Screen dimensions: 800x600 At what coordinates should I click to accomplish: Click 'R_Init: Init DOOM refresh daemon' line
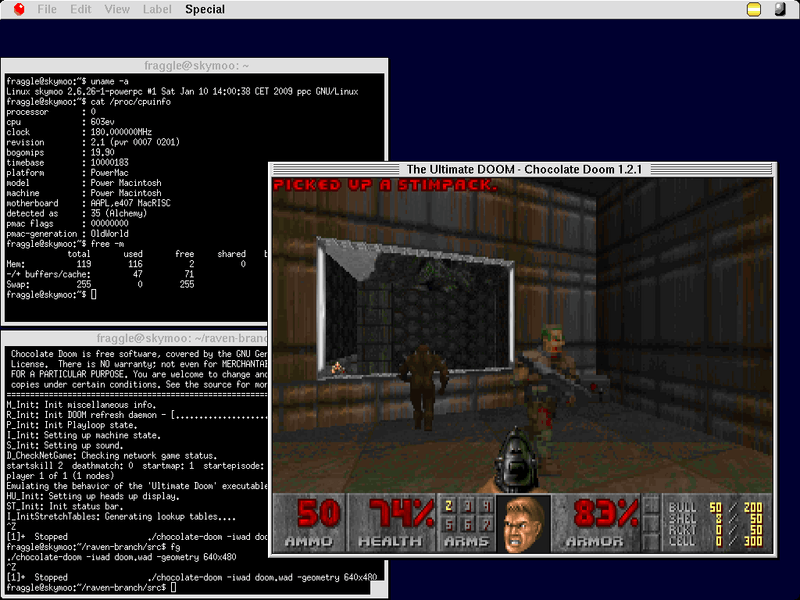pos(136,415)
